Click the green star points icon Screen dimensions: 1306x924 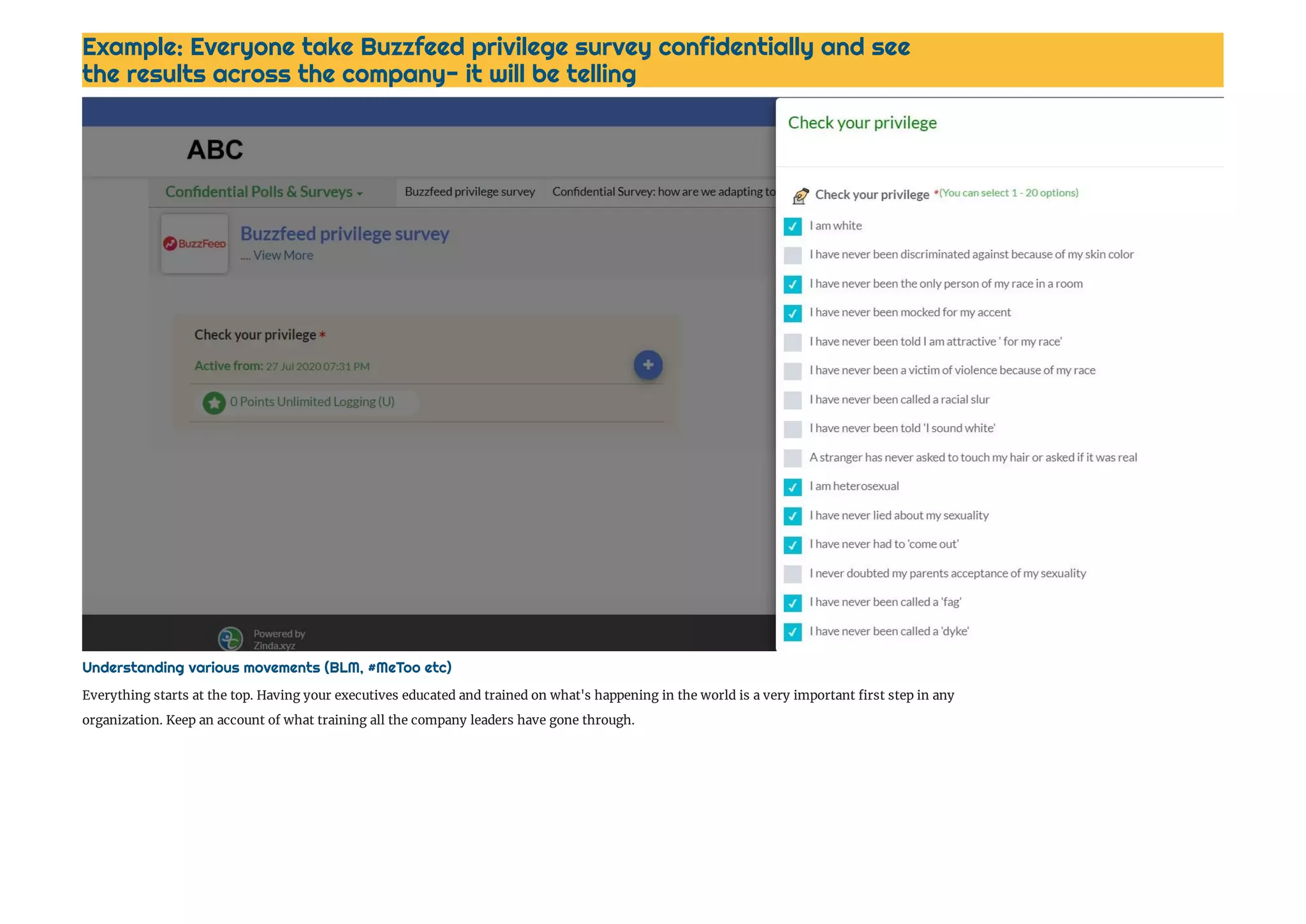214,402
